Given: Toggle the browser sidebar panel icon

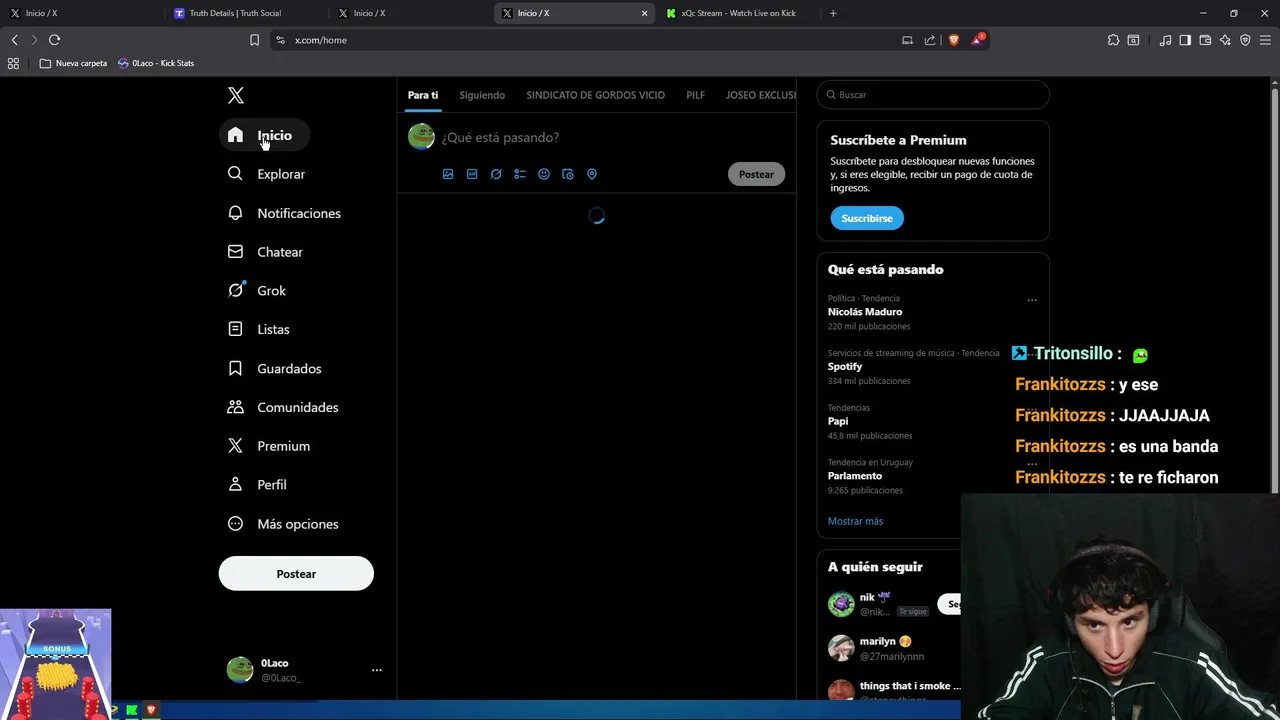Looking at the screenshot, I should 1185,40.
